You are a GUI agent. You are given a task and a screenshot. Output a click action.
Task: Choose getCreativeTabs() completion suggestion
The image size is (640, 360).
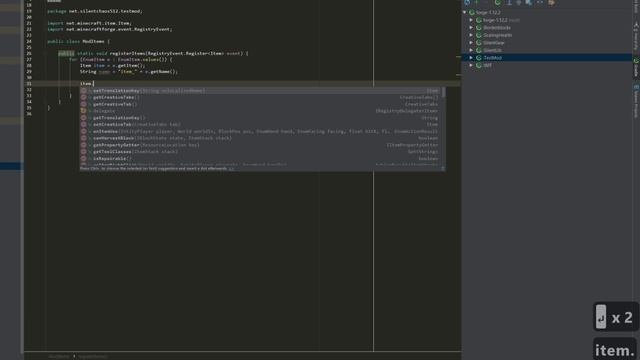260,98
